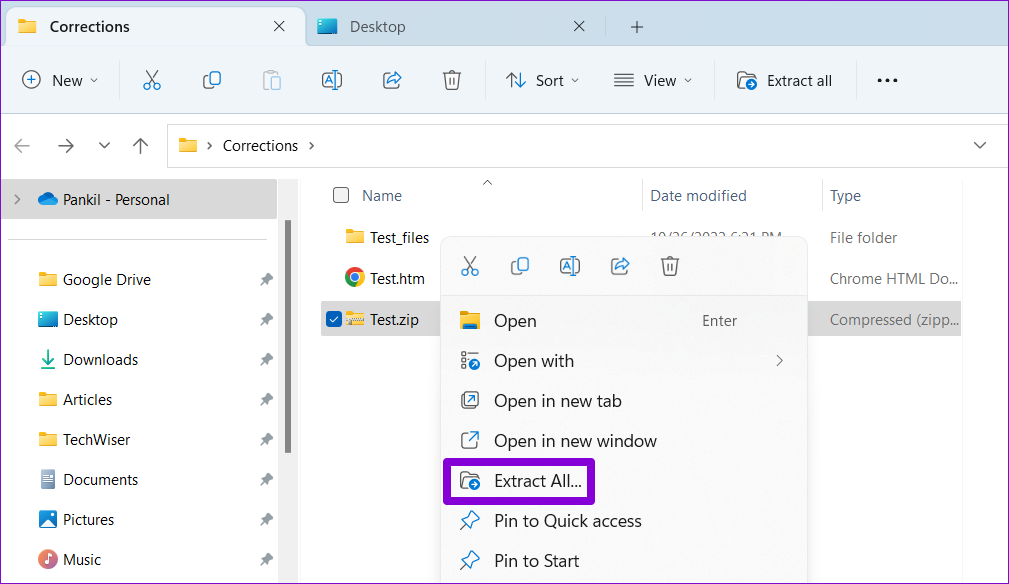Image resolution: width=1009 pixels, height=584 pixels.
Task: Click the Test_files folder icon
Action: click(x=355, y=237)
